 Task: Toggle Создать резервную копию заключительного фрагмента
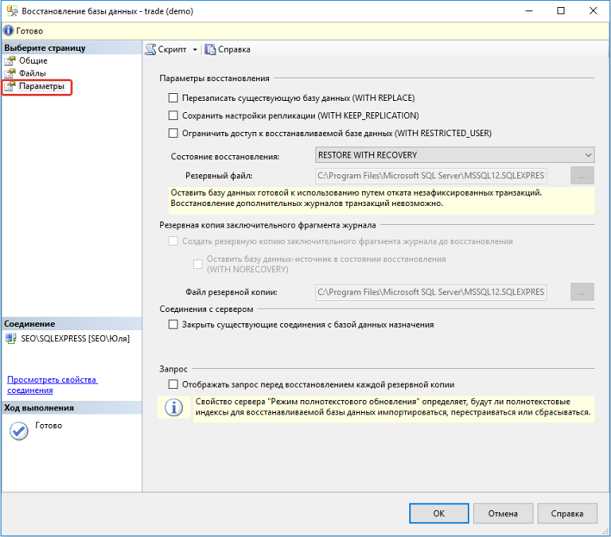pyautogui.click(x=173, y=241)
